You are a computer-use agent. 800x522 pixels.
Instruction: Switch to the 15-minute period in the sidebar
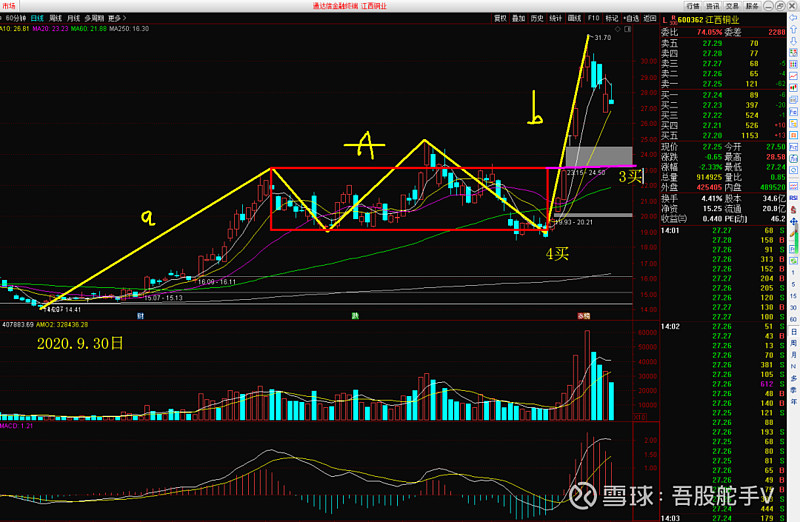793,296
